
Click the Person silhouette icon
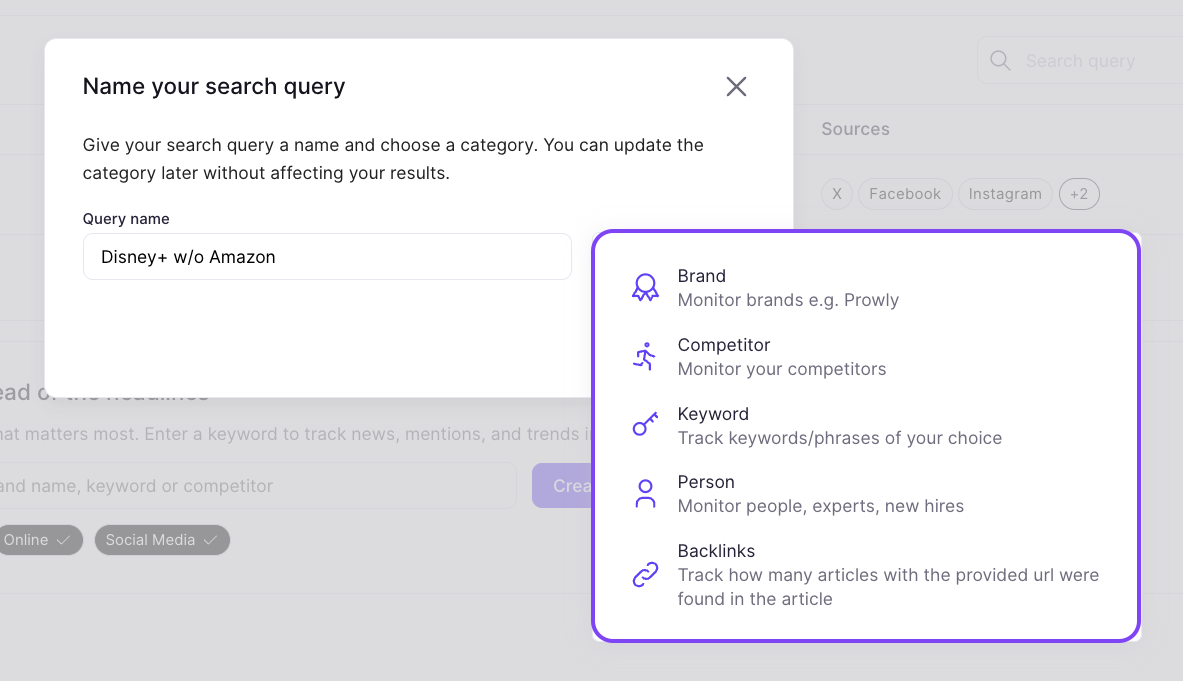pyautogui.click(x=645, y=494)
